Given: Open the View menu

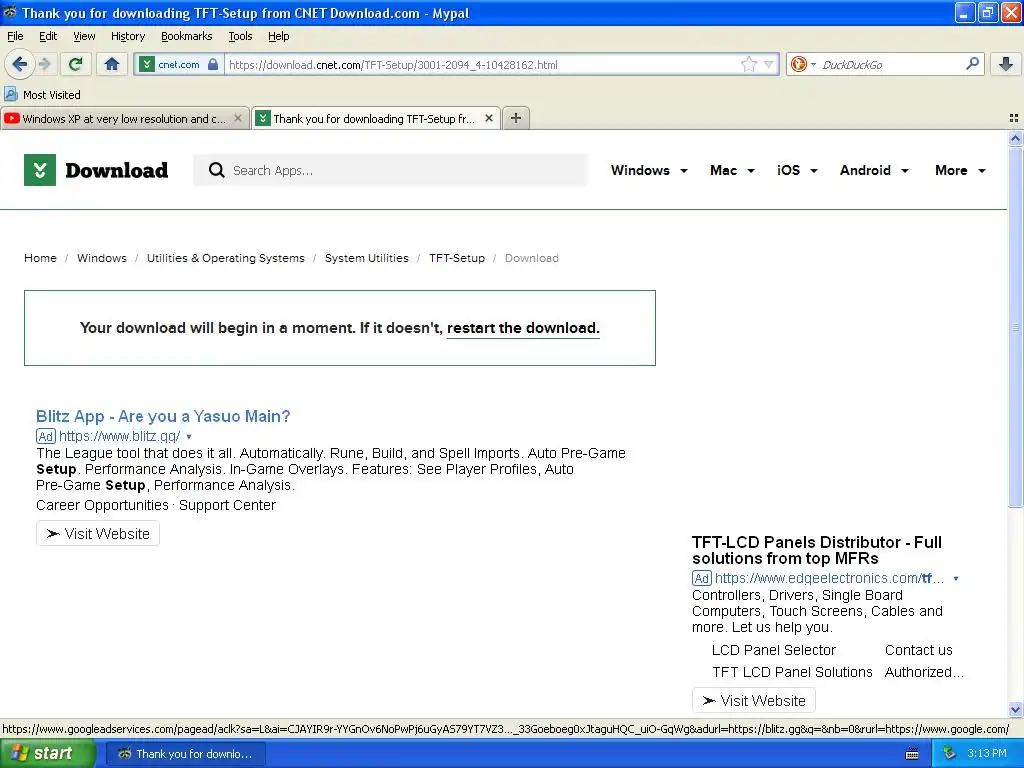Looking at the screenshot, I should pyautogui.click(x=84, y=36).
